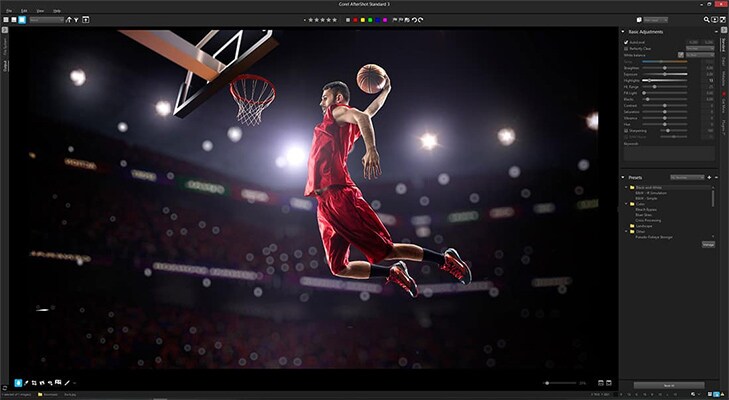Select the highlighted Pan tool

[18, 383]
